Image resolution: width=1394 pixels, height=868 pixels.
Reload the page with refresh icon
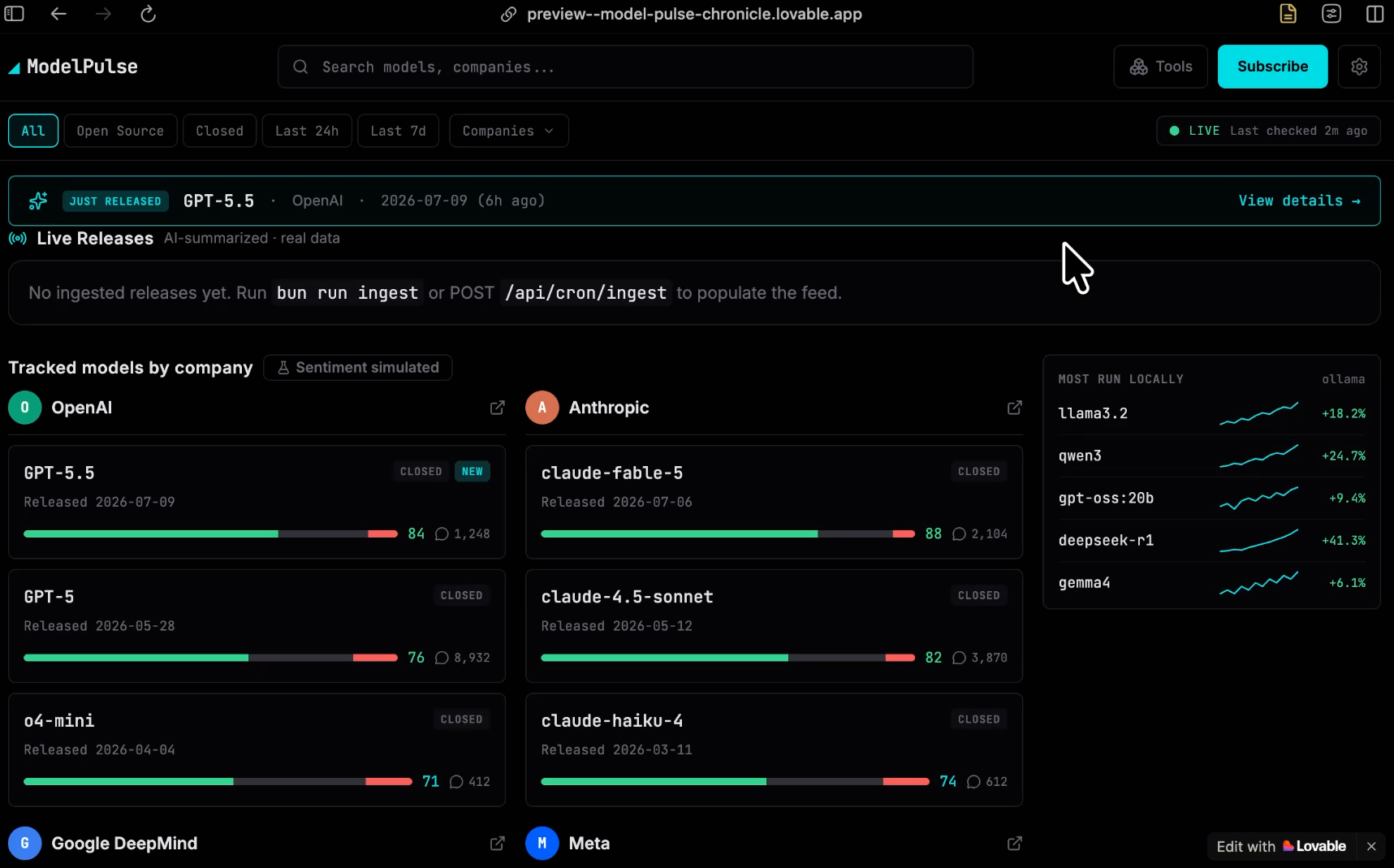[148, 14]
